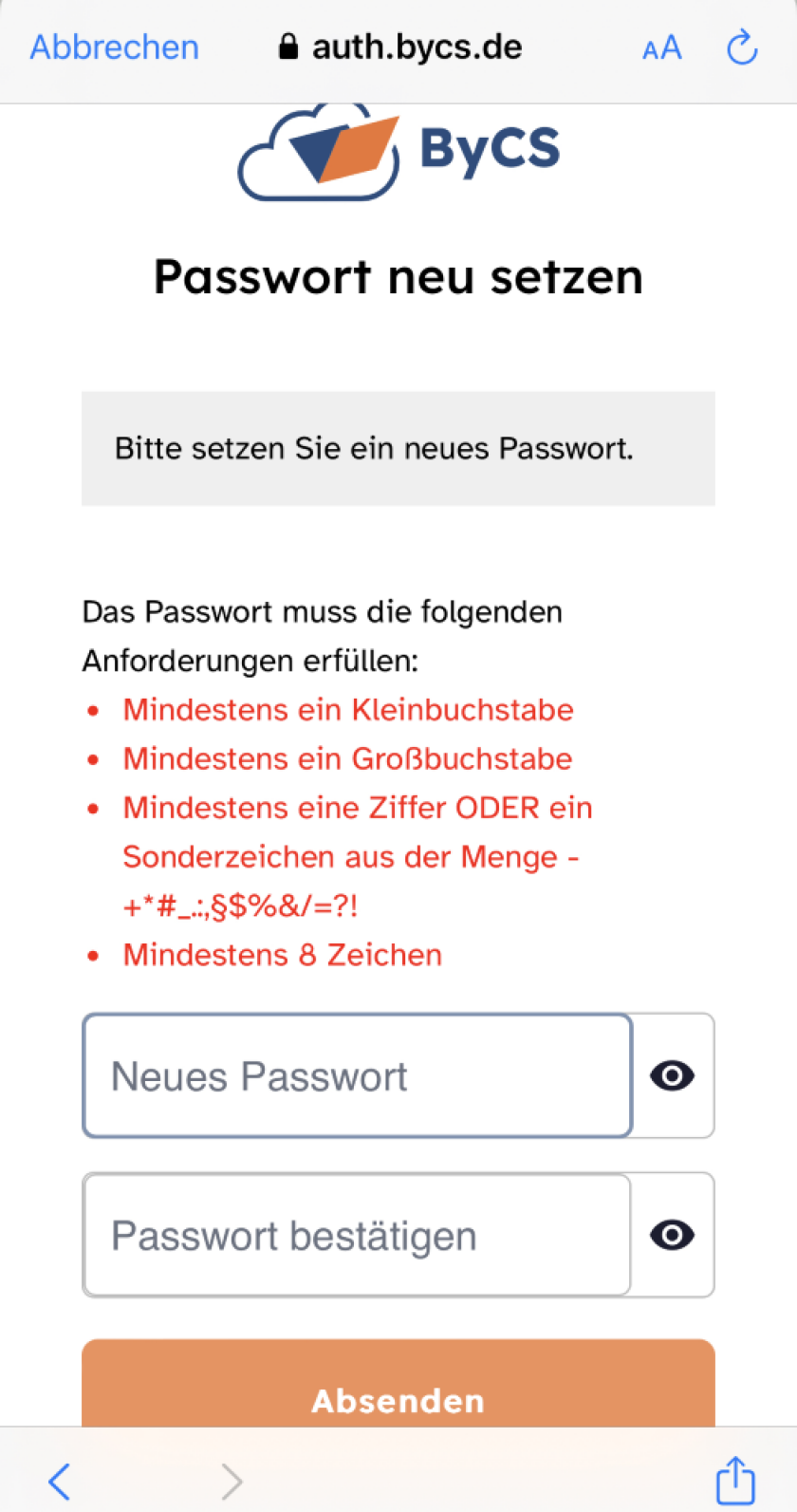Screen dimensions: 797x1512
Task: Navigate back using the left arrow icon
Action: click(x=59, y=1480)
